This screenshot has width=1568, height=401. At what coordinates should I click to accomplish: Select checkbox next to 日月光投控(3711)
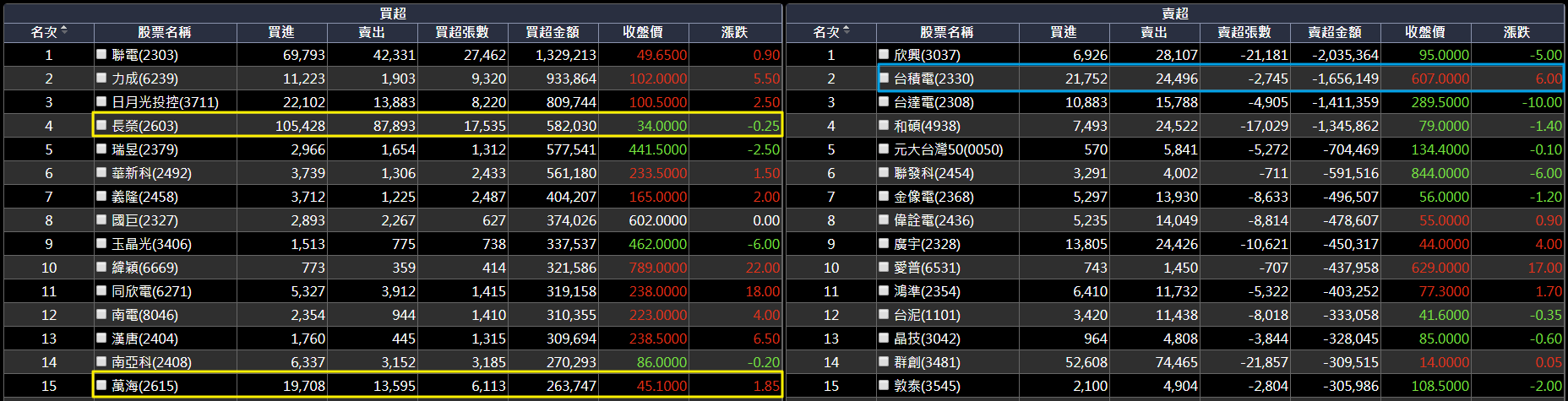coord(101,101)
